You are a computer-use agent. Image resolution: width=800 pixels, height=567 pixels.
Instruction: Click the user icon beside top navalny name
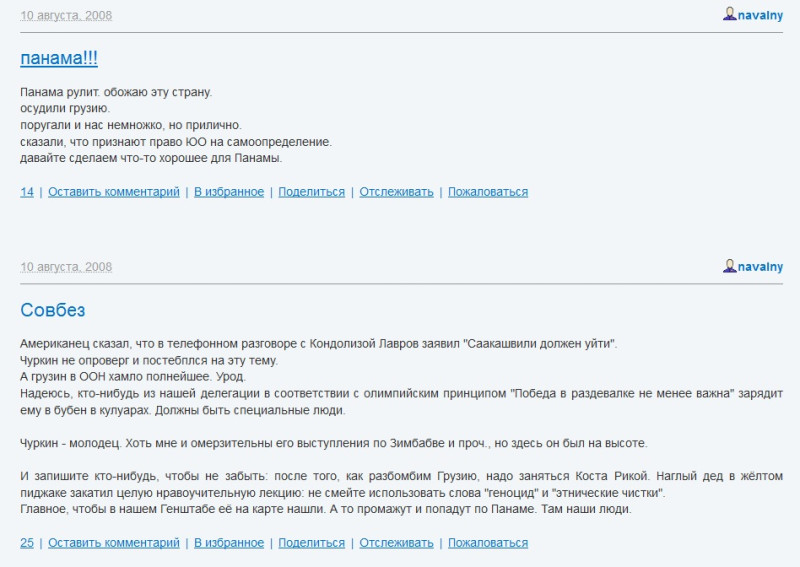(730, 14)
